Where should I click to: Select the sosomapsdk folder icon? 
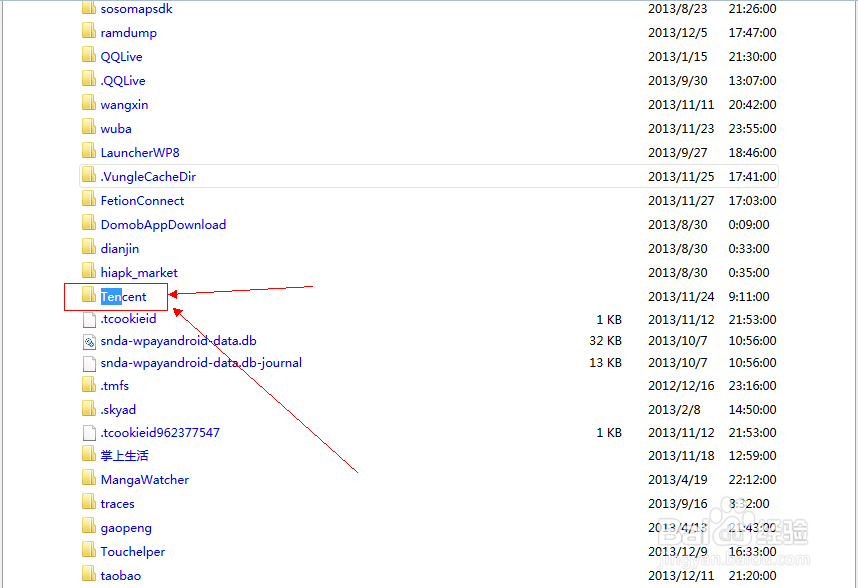(x=89, y=8)
